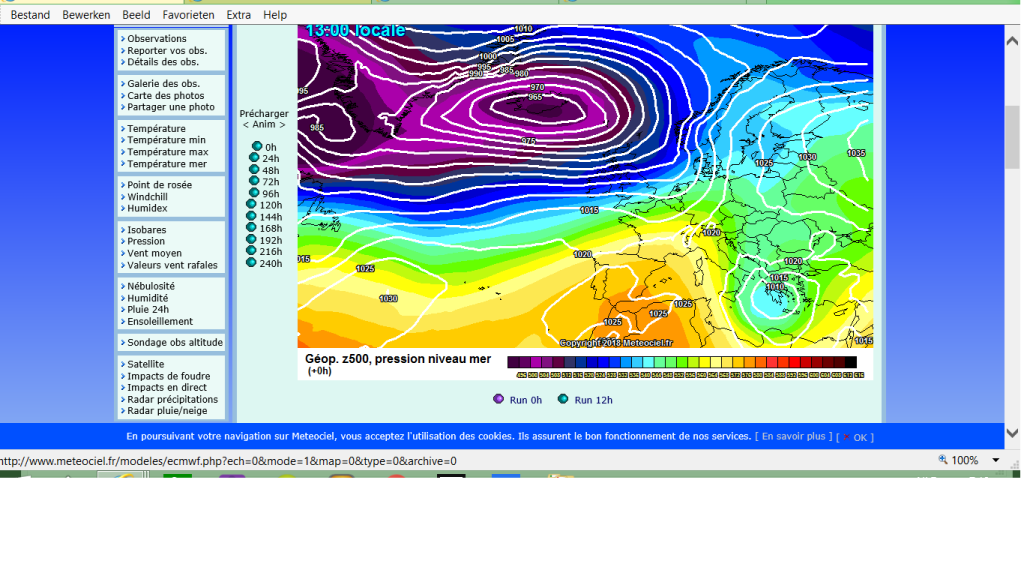The image size is (1024, 576).
Task: Open the Humidex page
Action: tap(147, 208)
